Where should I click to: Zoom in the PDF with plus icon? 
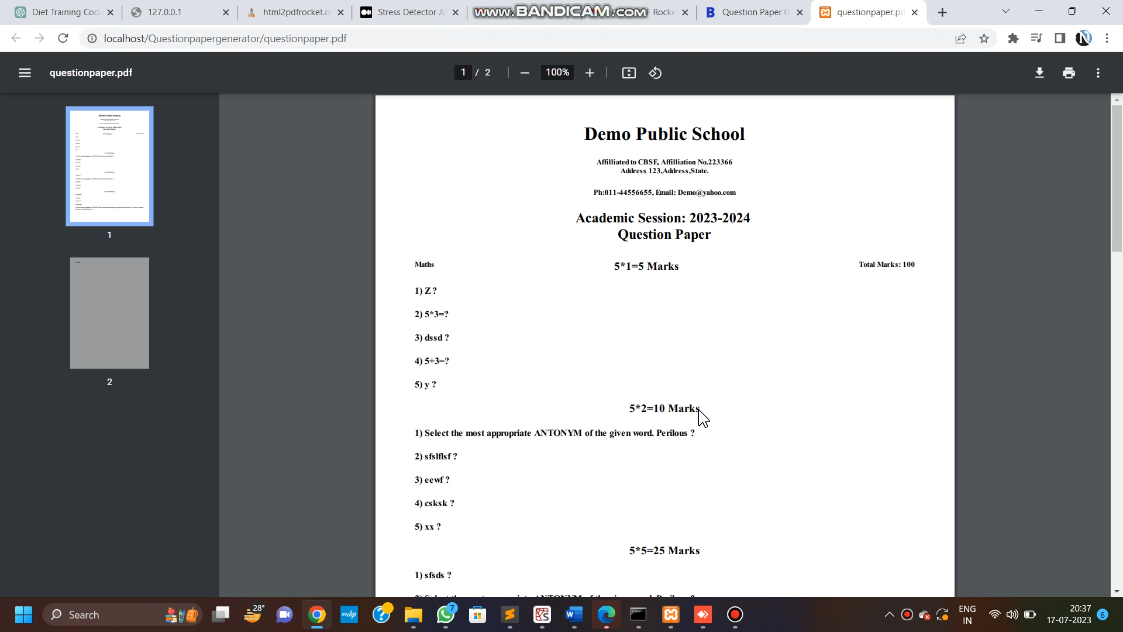(x=589, y=72)
